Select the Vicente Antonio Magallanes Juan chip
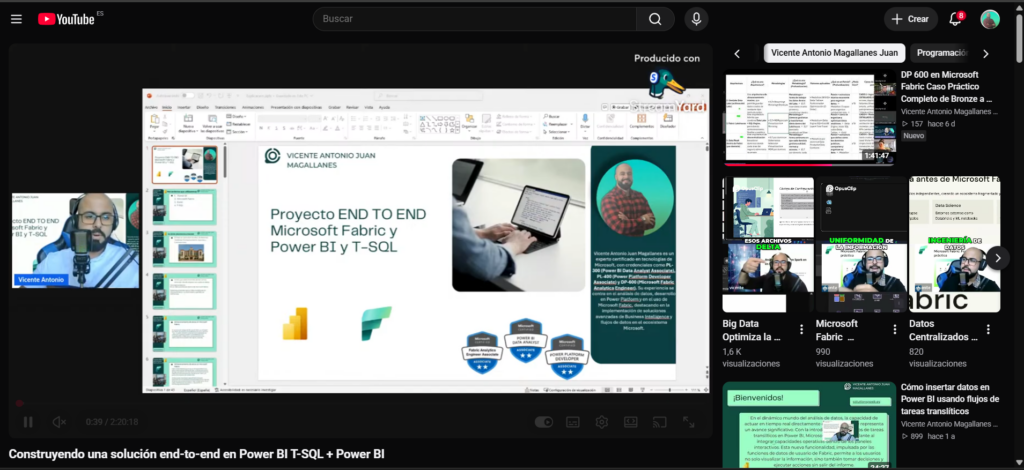 tap(834, 53)
